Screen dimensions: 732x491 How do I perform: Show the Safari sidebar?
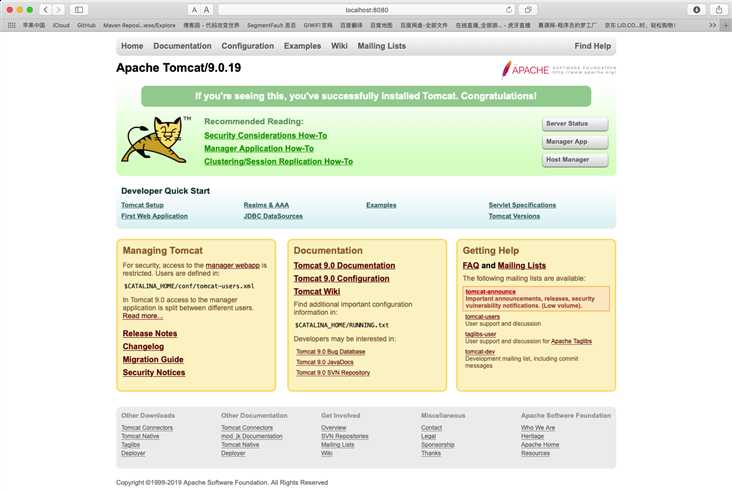(x=79, y=9)
